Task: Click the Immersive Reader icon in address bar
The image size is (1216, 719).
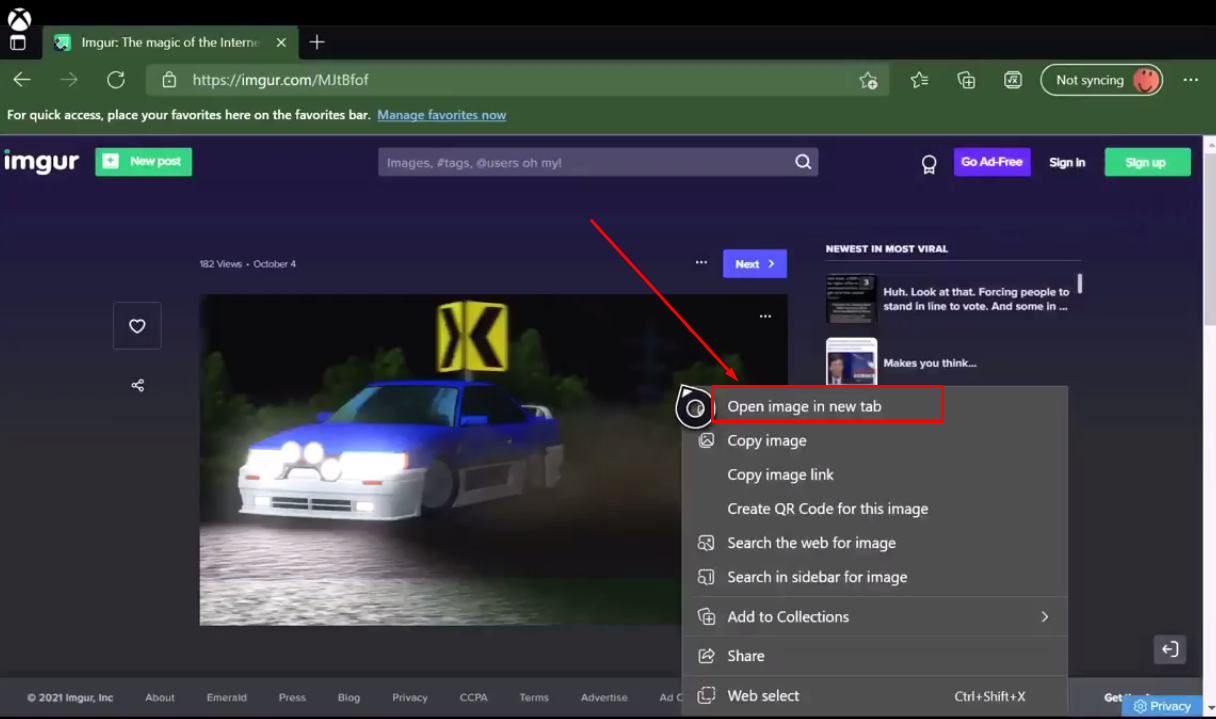Action: (x=1014, y=80)
